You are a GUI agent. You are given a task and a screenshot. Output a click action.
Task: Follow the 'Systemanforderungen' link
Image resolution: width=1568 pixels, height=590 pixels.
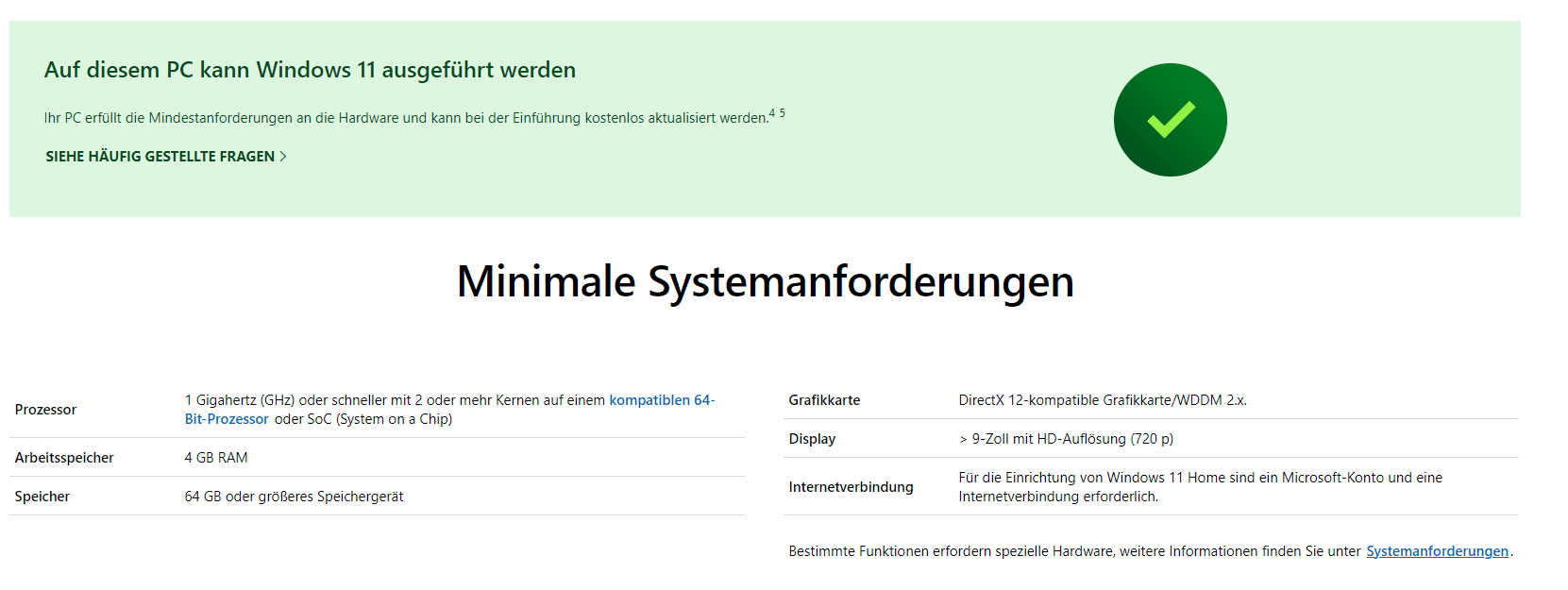1437,551
